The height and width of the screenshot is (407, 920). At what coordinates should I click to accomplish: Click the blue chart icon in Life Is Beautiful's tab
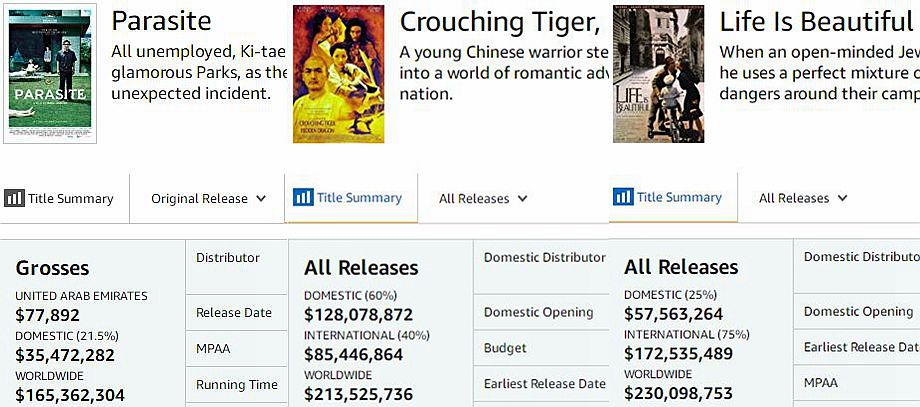(623, 196)
